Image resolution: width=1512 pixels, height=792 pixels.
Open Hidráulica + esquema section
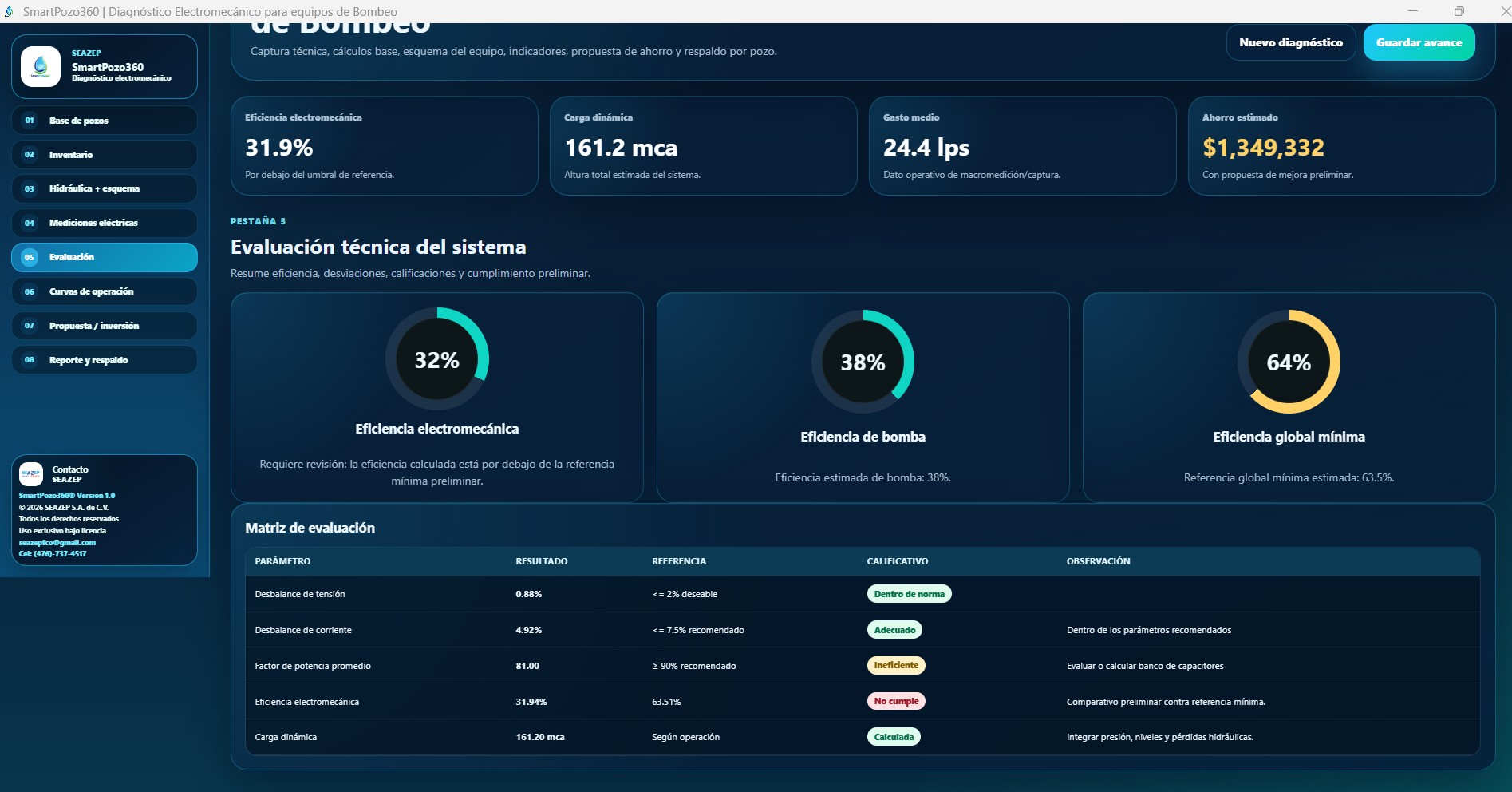(x=105, y=189)
